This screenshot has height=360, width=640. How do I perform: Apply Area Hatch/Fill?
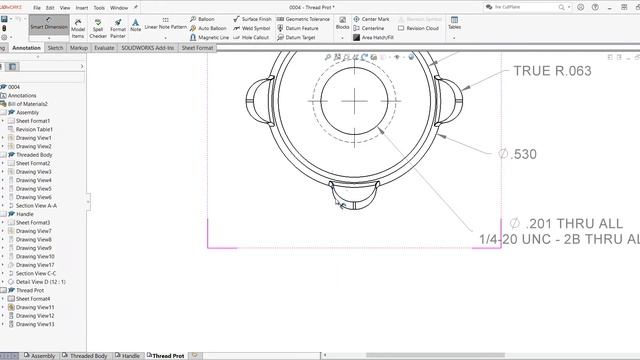(x=373, y=38)
